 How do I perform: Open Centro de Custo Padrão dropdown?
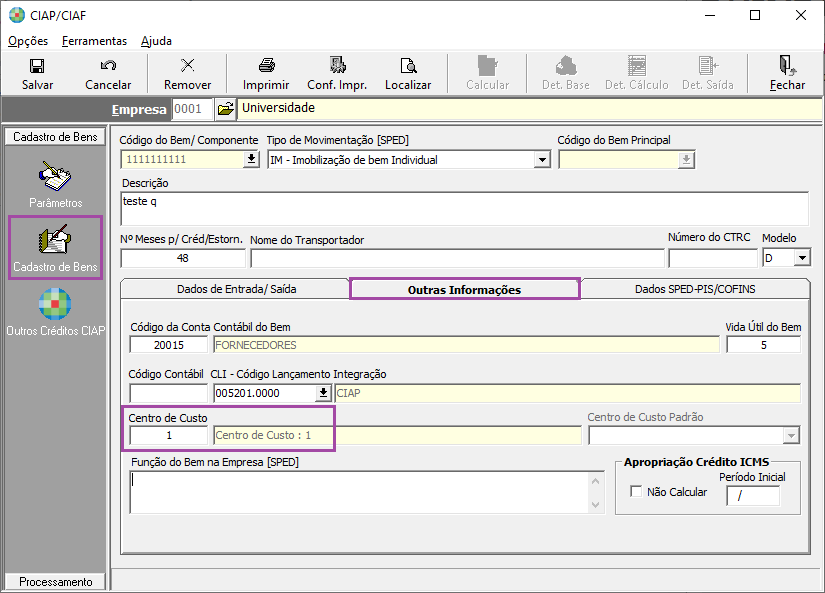(x=791, y=436)
